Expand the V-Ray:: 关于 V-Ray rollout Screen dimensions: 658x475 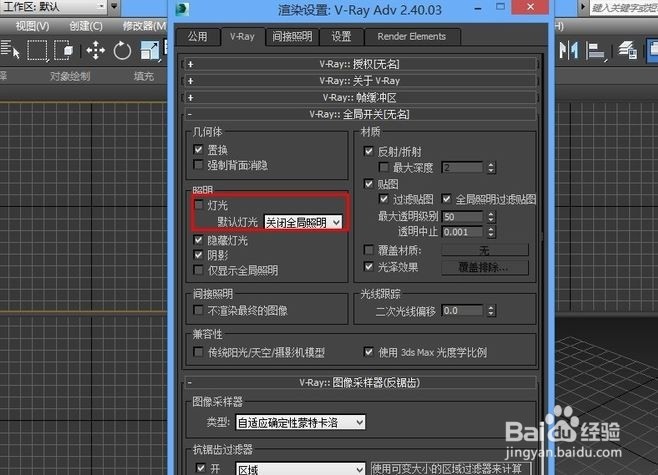point(360,81)
